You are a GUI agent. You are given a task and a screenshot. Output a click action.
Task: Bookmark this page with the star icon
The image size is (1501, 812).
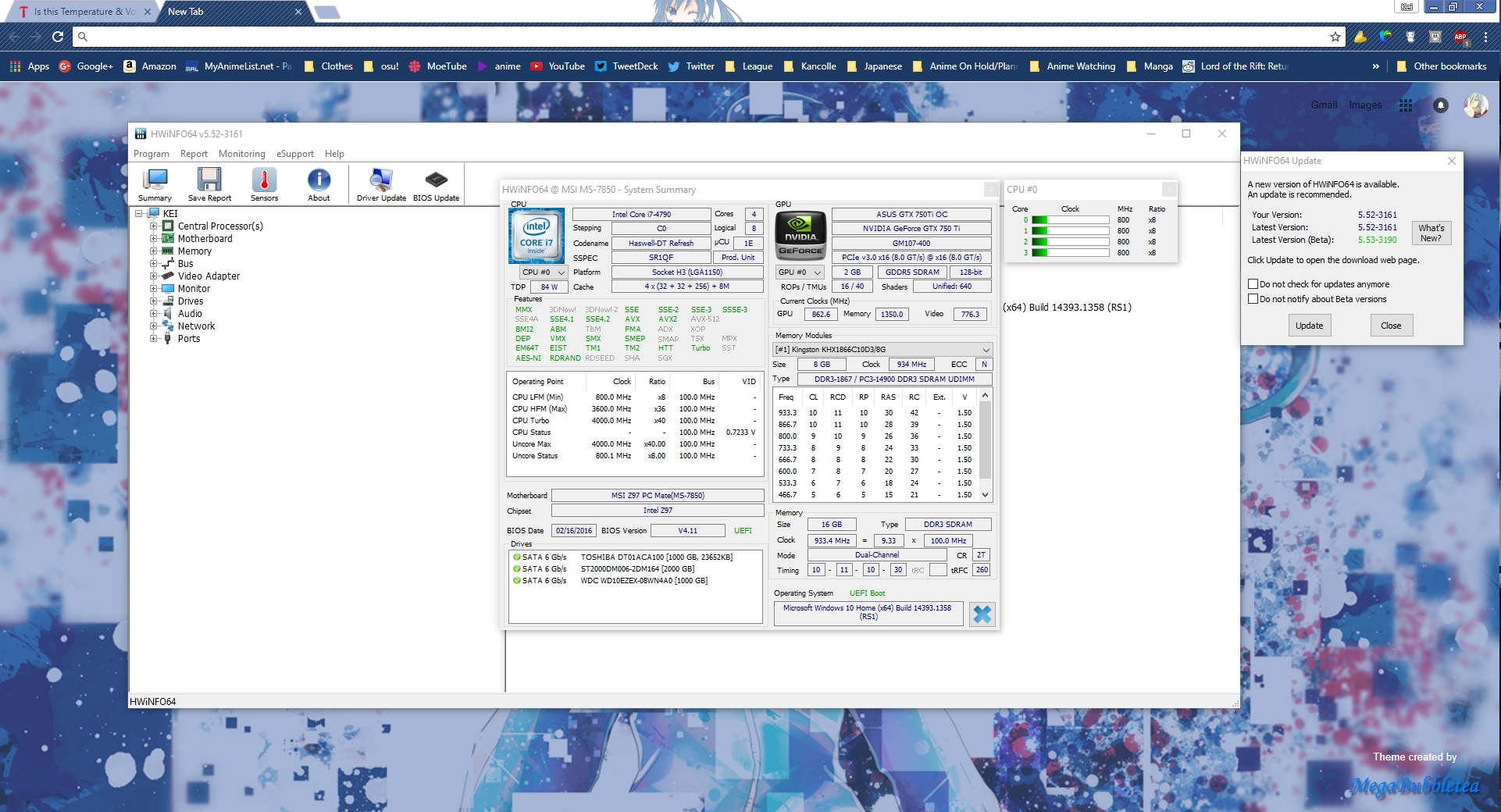point(1335,37)
